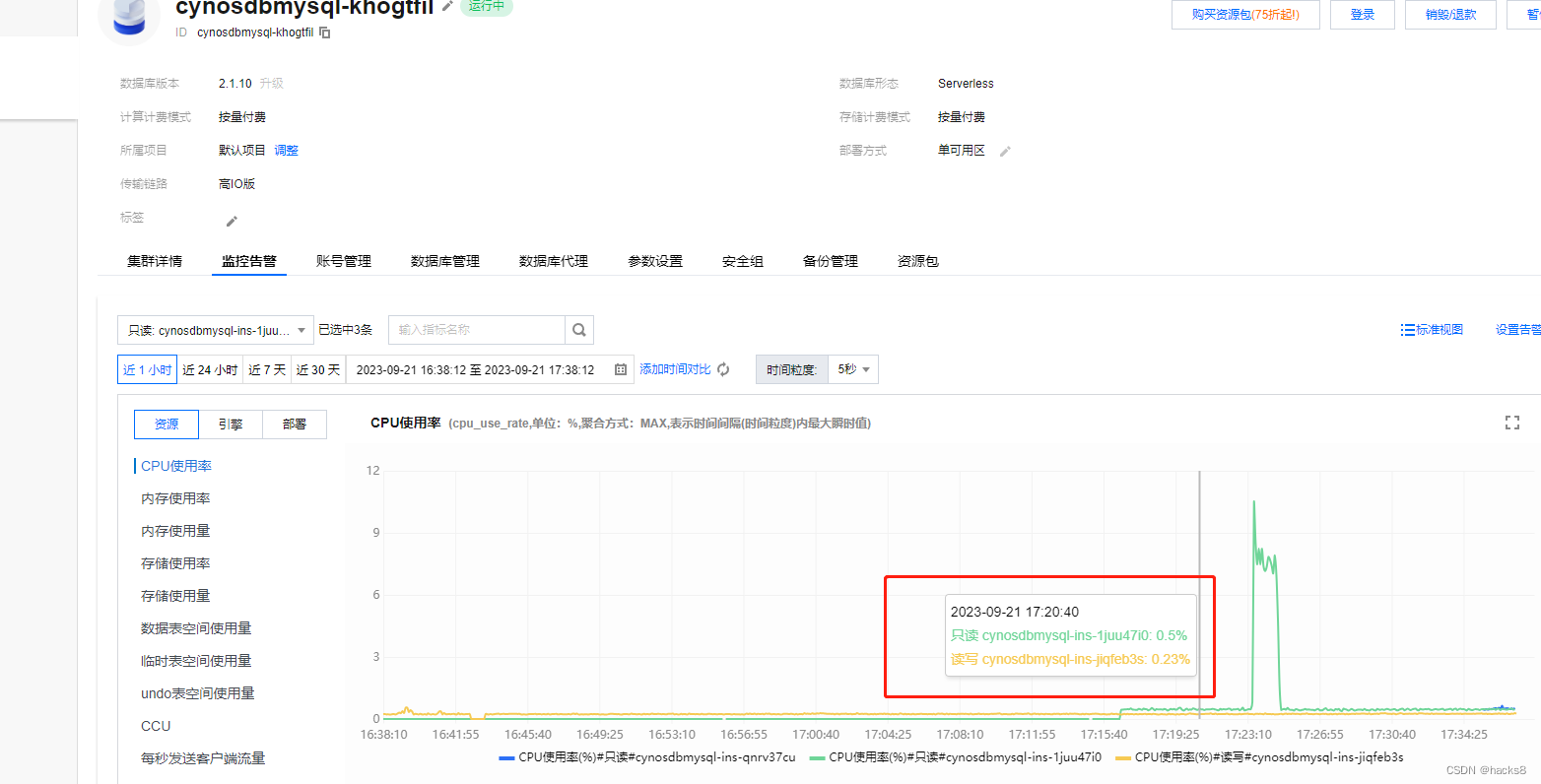Select the last 7 days range
This screenshot has width=1541, height=784.
(267, 369)
